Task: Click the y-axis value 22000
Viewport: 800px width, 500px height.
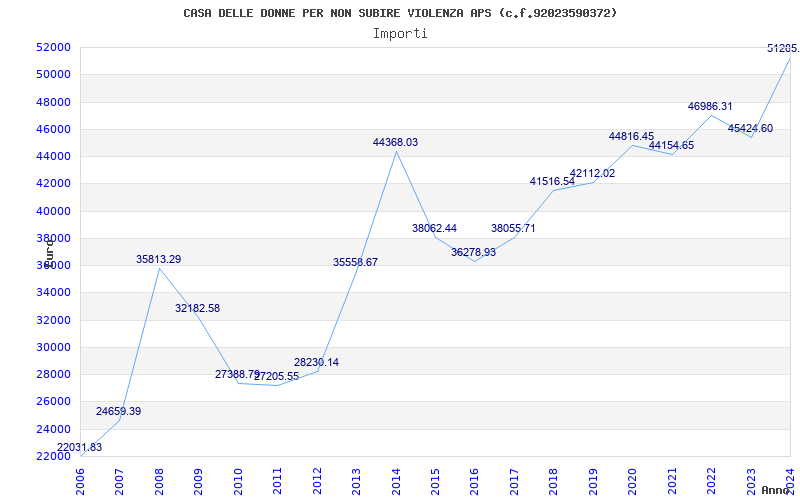Action: 53,456
